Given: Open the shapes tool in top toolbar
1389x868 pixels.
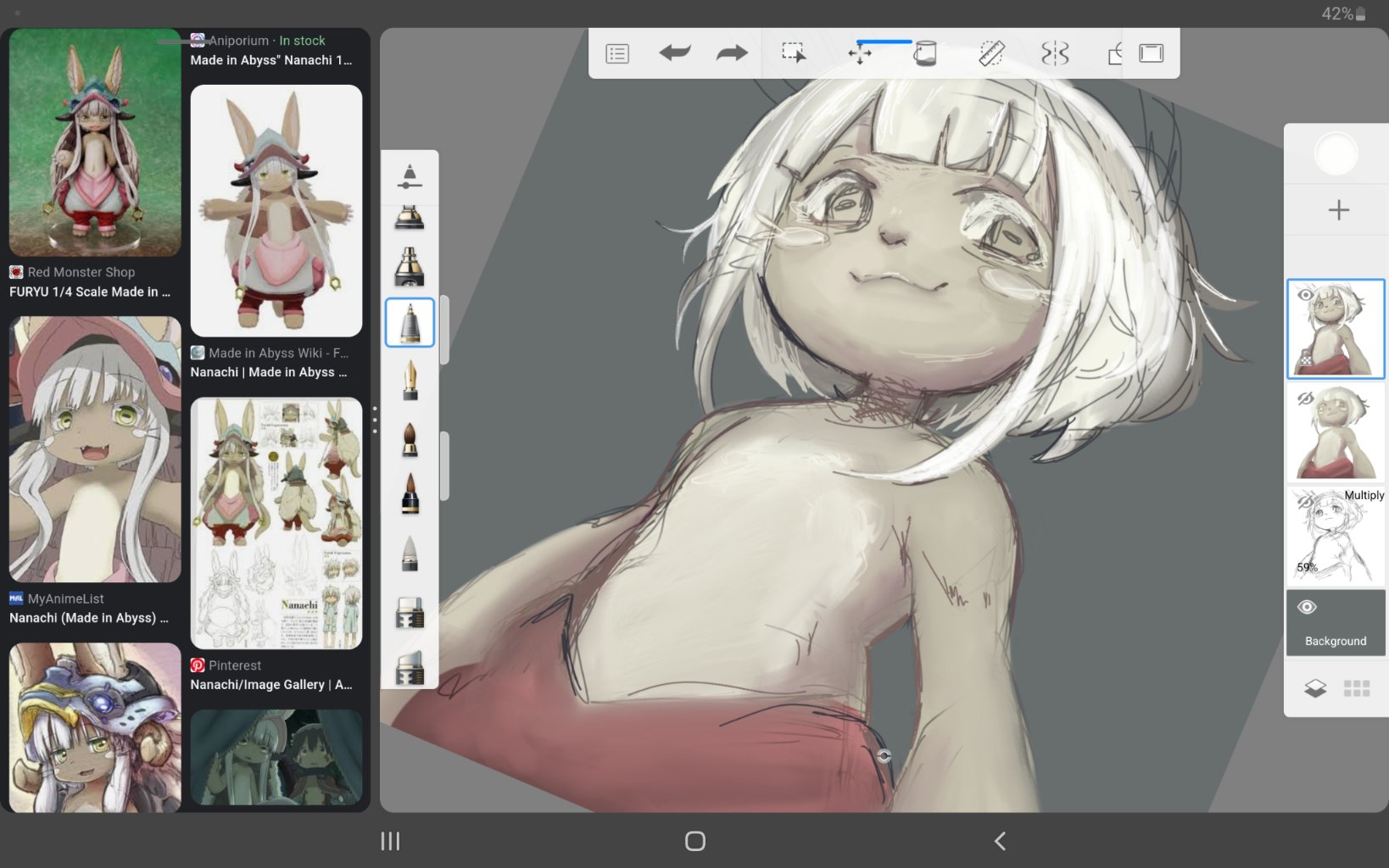Looking at the screenshot, I should [x=1115, y=53].
